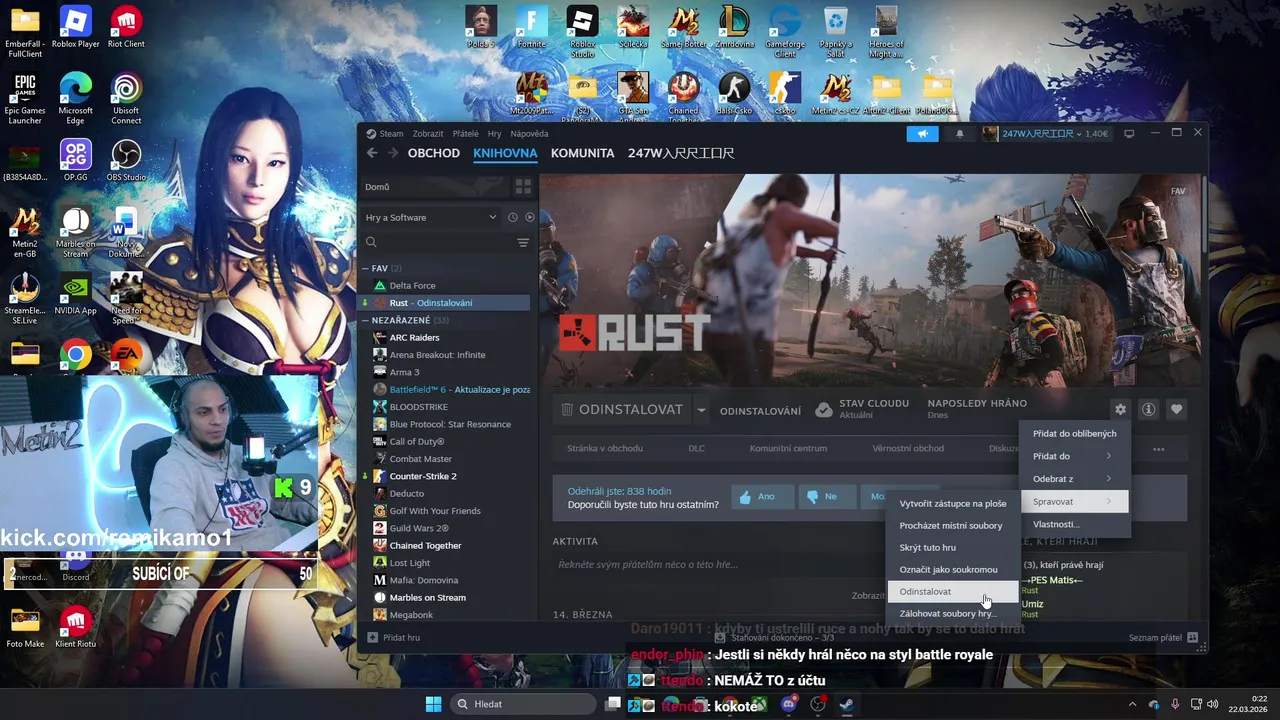Click Přidat hru at bottom
Image resolution: width=1280 pixels, height=720 pixels.
(x=394, y=637)
